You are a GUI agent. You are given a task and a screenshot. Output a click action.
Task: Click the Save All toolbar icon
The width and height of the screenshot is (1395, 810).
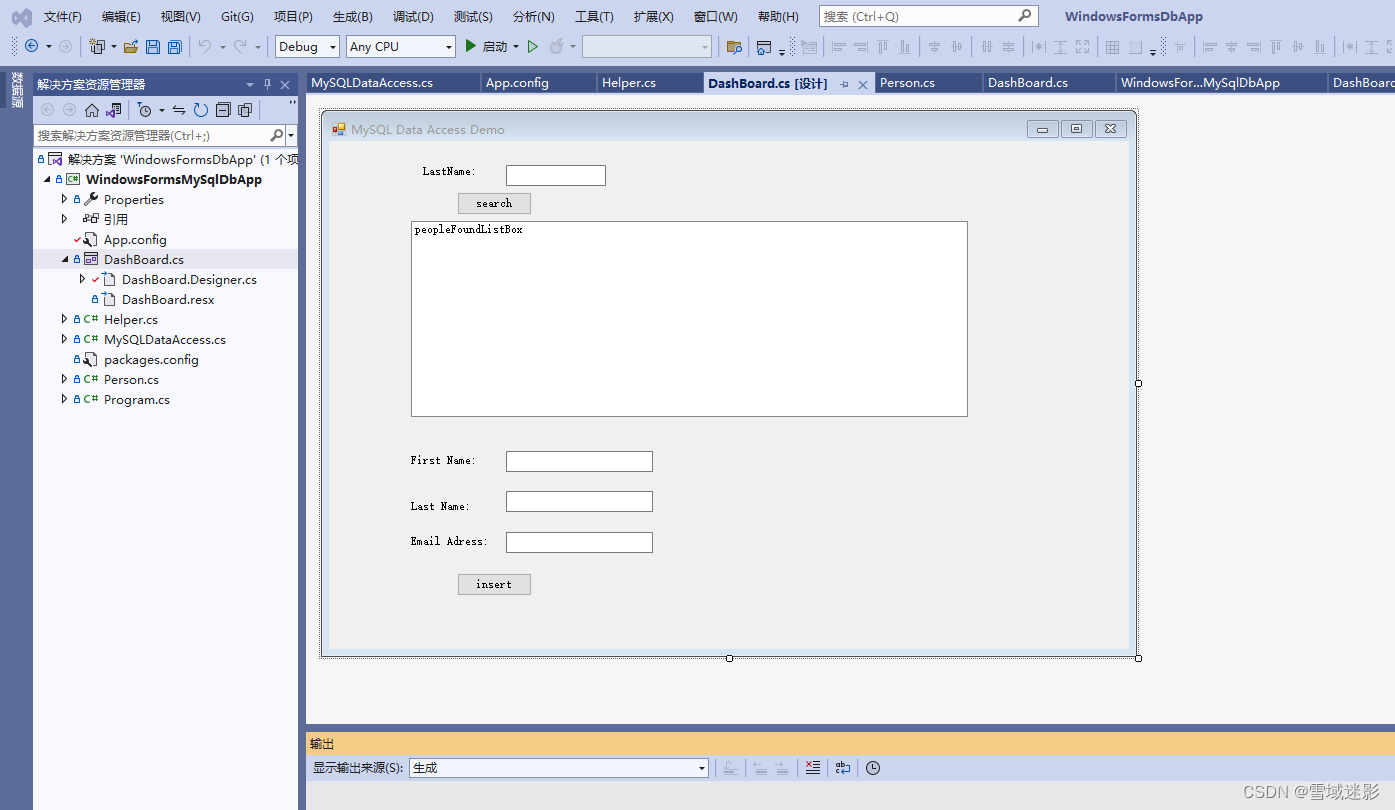click(174, 47)
